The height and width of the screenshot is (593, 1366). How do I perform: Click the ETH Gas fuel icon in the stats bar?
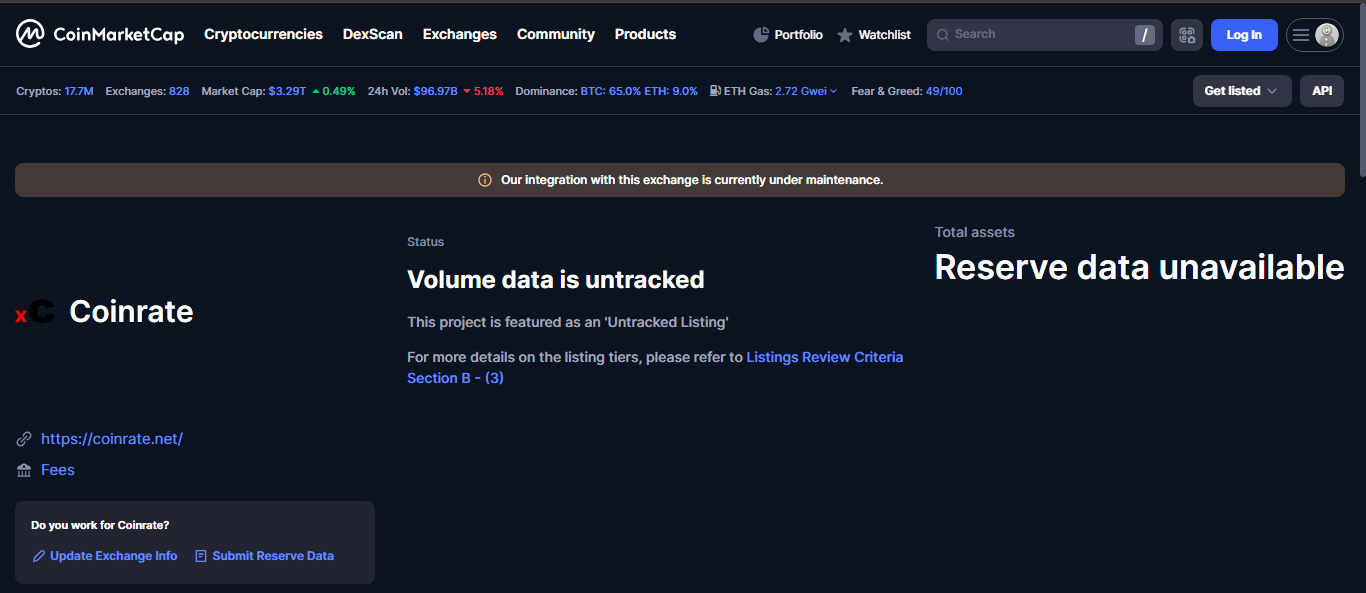[714, 90]
